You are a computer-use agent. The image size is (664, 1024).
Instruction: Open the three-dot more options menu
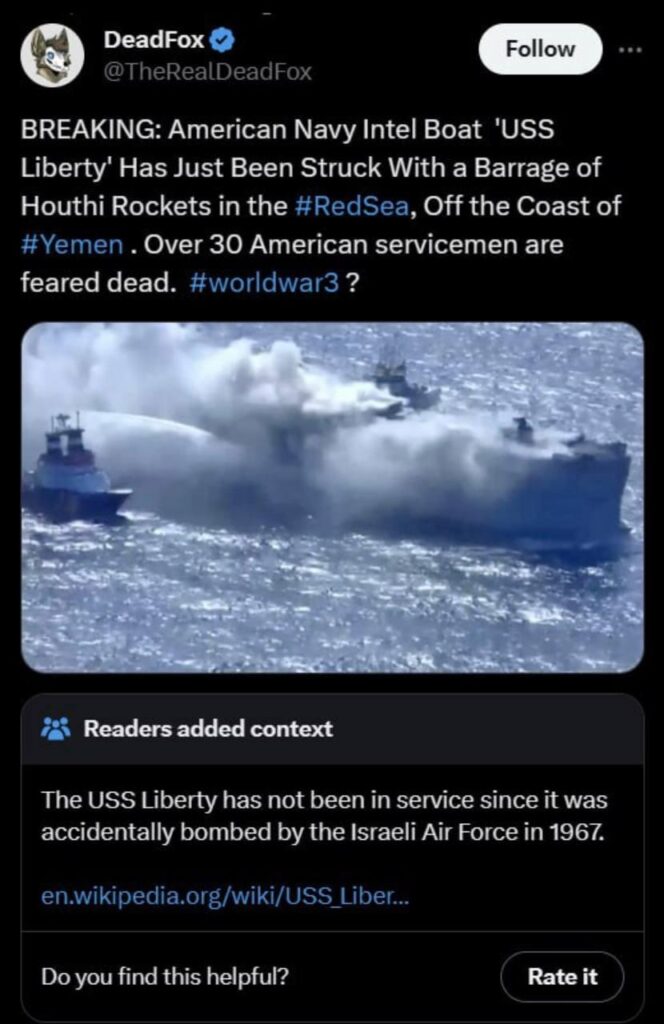[631, 50]
